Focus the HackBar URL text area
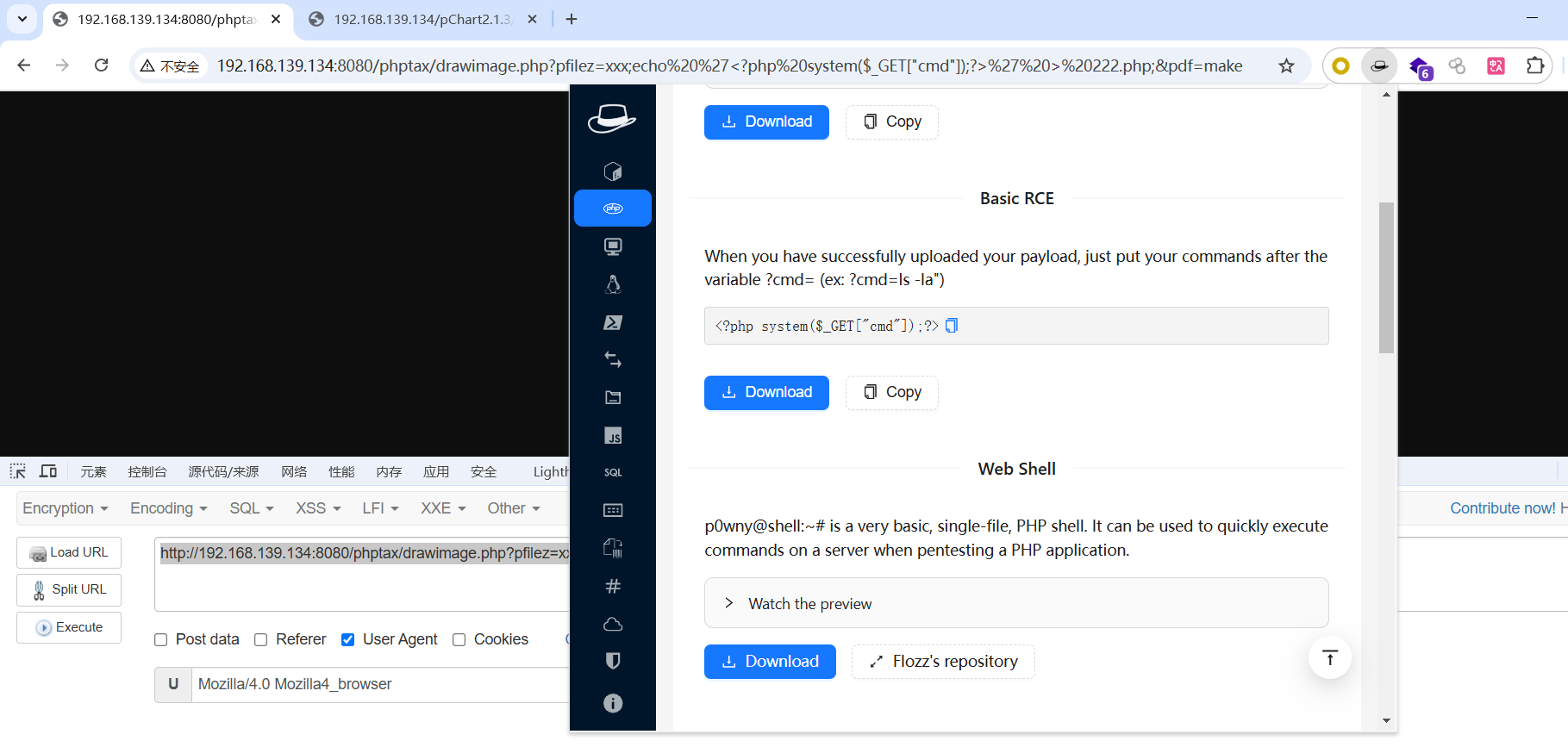 point(362,575)
